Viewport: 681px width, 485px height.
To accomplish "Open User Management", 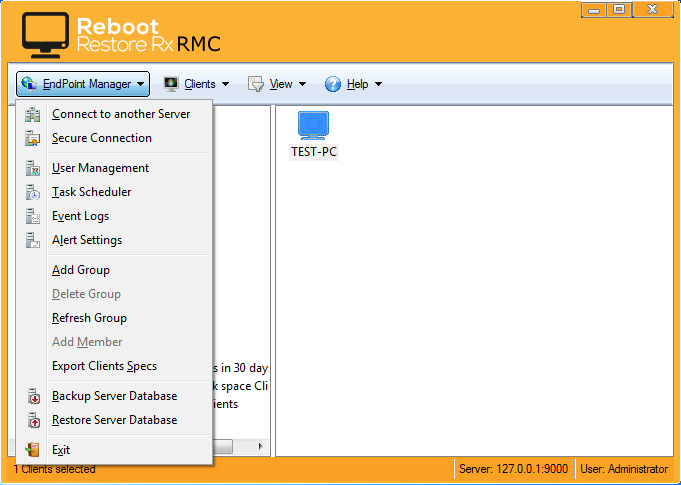I will (114, 168).
